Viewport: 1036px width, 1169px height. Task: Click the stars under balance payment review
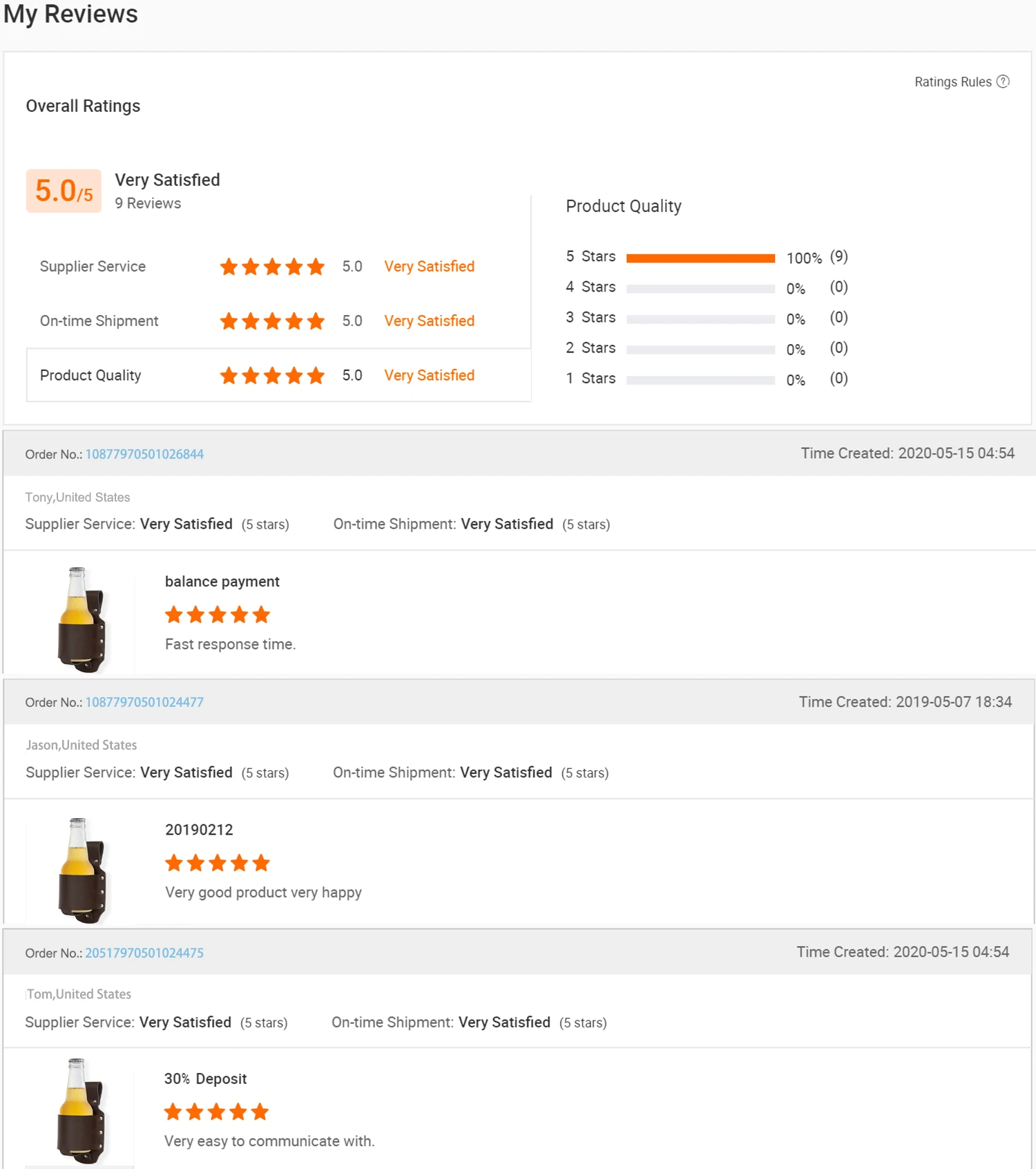pyautogui.click(x=218, y=615)
